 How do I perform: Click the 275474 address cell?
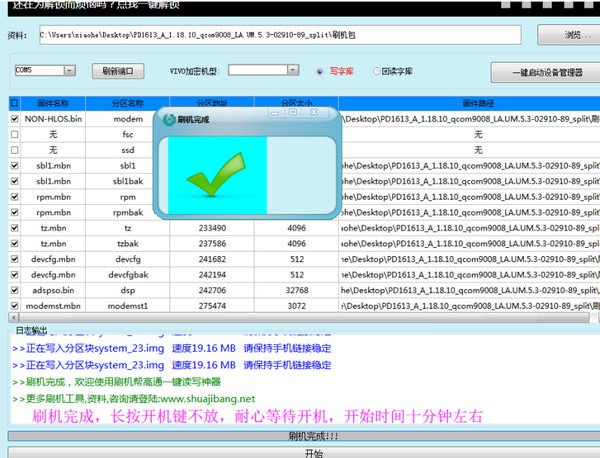212,306
